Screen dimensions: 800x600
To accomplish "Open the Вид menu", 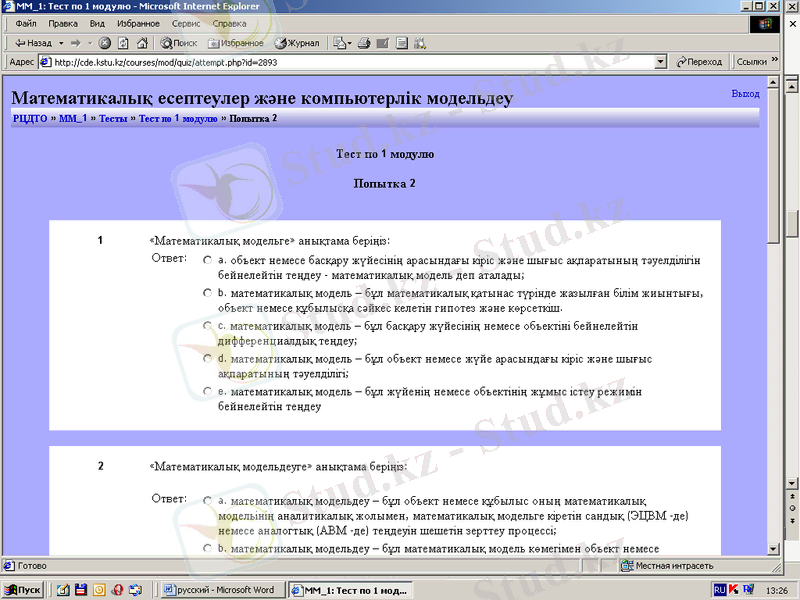I will point(97,23).
